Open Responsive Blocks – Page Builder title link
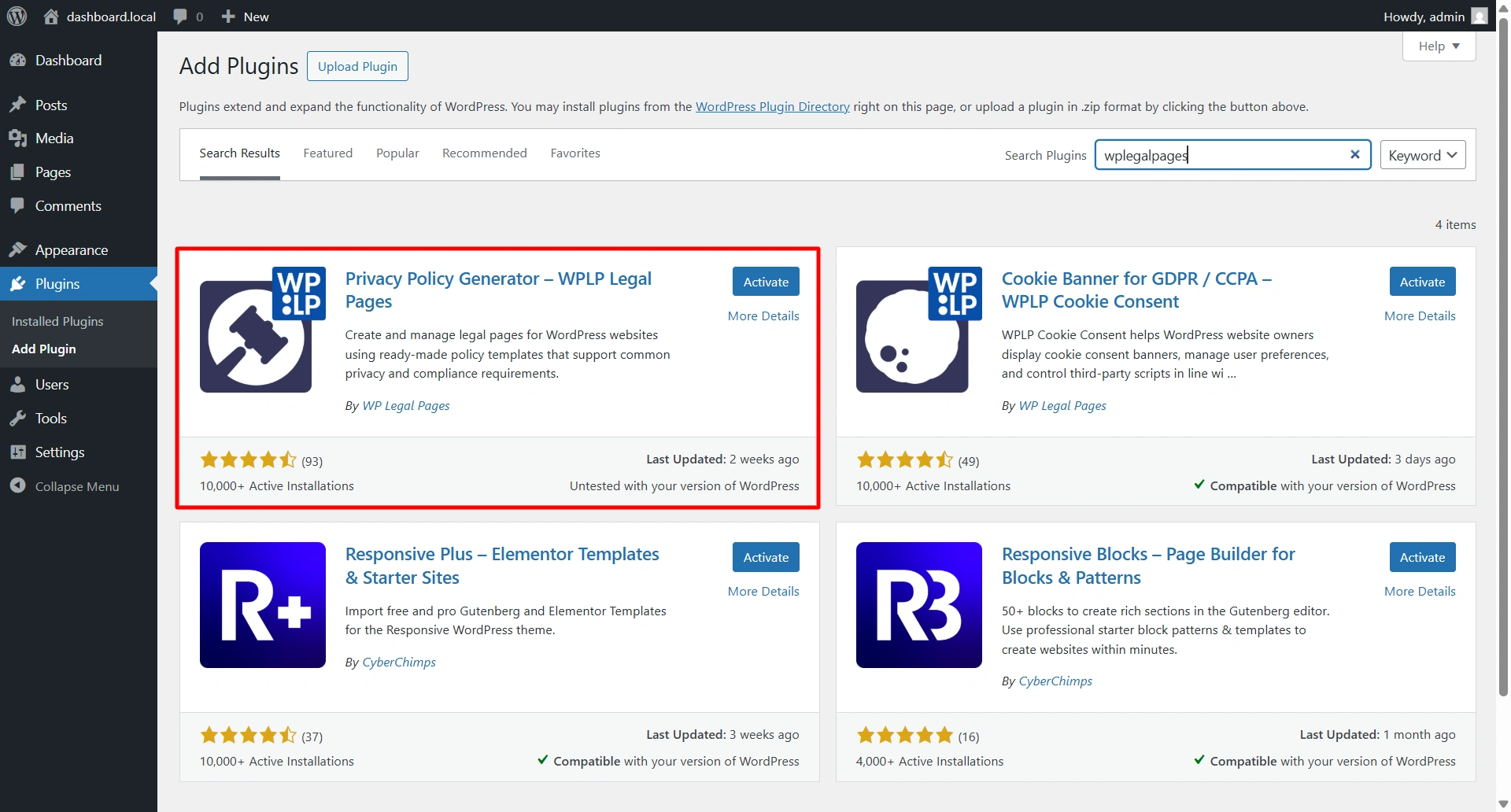This screenshot has width=1511, height=812. (x=1148, y=566)
